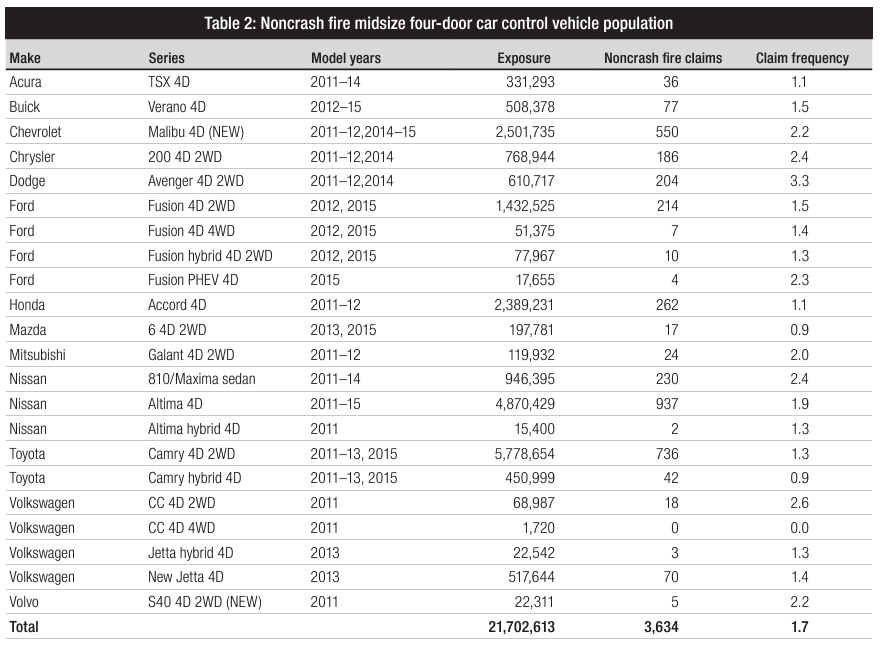Select Camry 4D 2WD exposure 5,778,654
Viewport: 881px width, 647px height.
coord(524,453)
